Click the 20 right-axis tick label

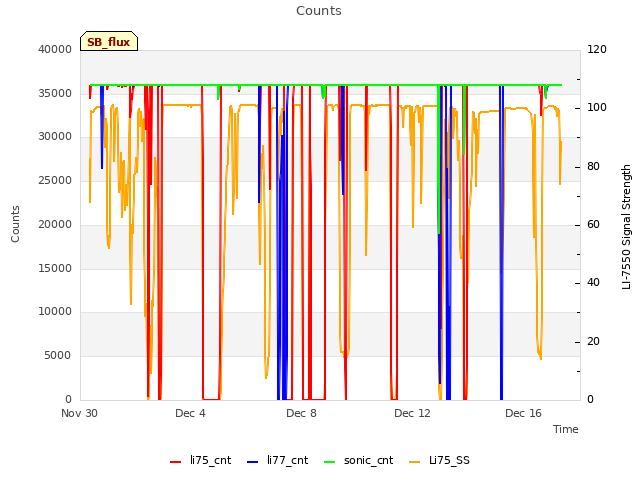pos(593,342)
